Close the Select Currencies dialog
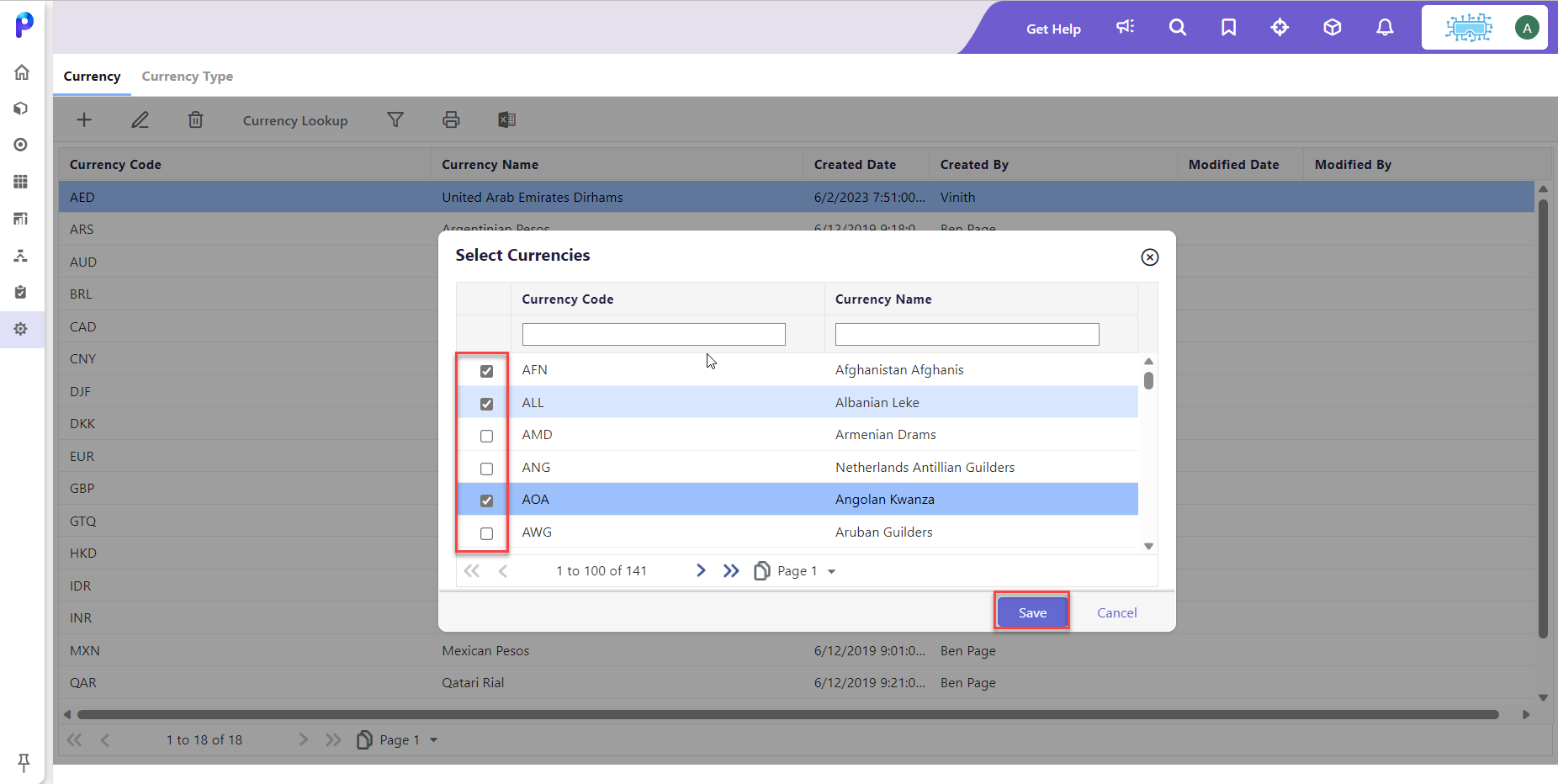Screen dimensions: 1558x784 tap(1150, 257)
